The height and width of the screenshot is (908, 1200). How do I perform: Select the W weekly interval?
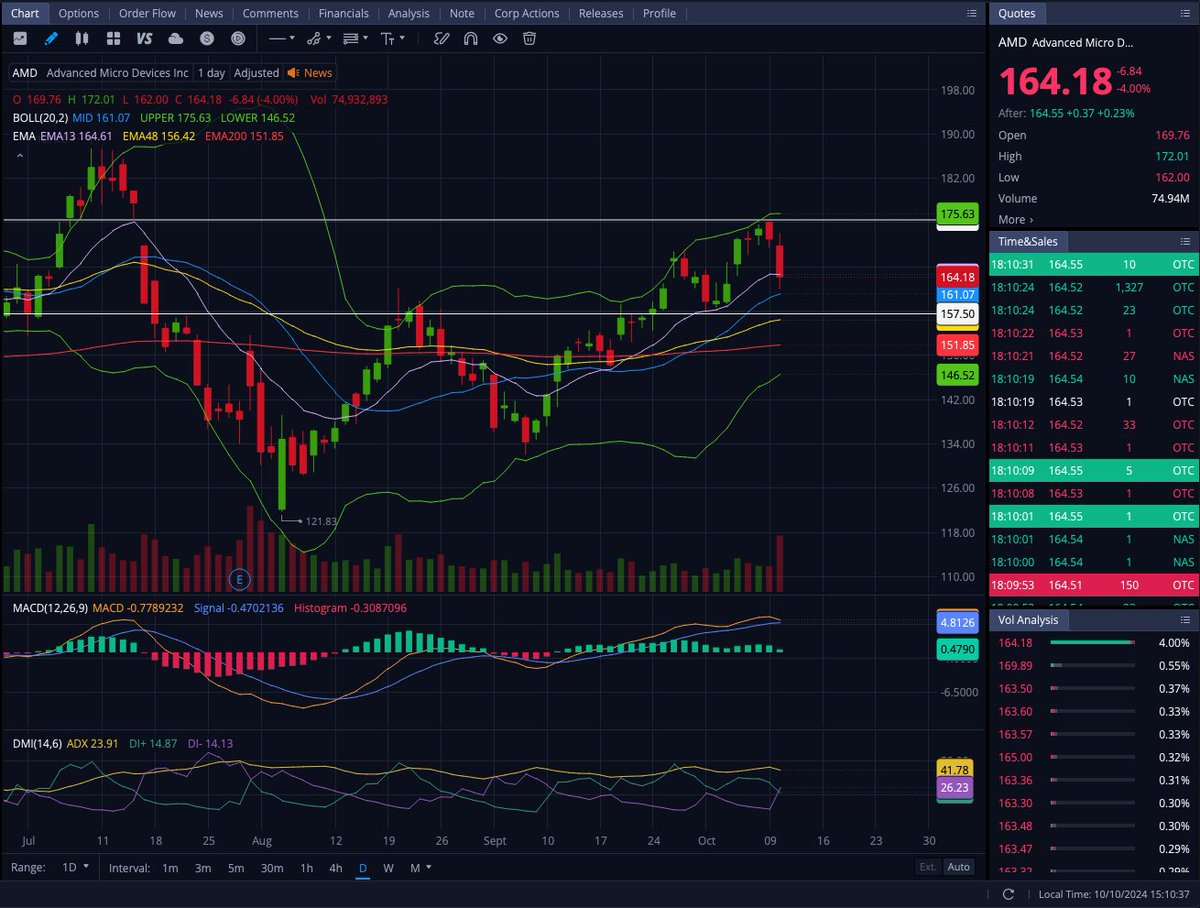388,868
